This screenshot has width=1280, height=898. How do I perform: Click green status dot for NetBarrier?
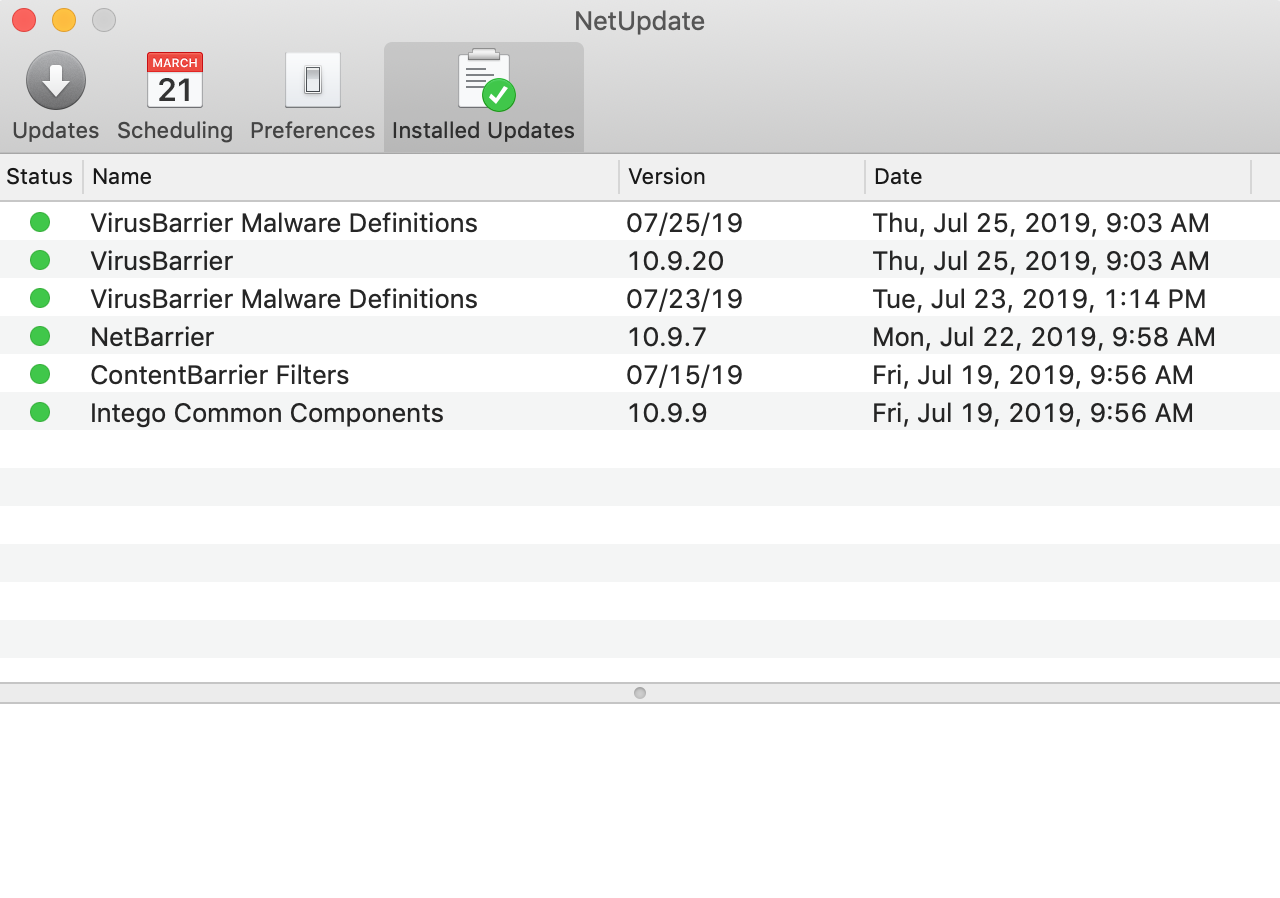(40, 336)
